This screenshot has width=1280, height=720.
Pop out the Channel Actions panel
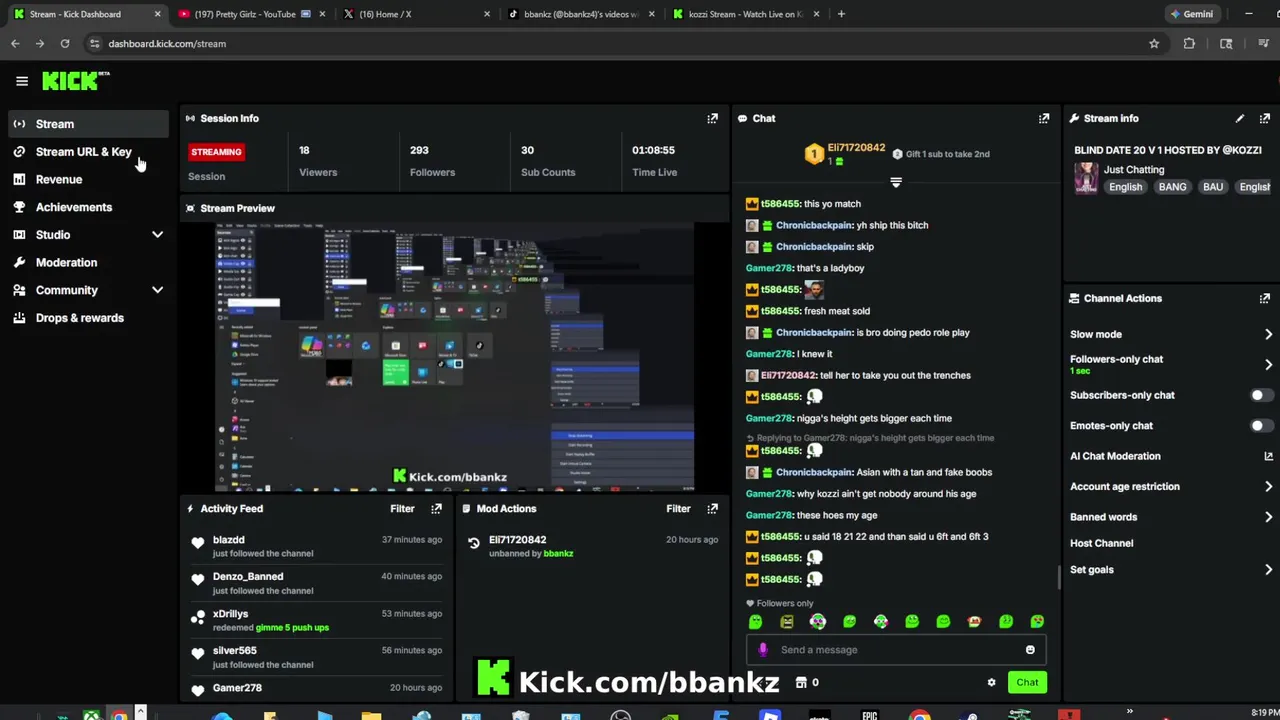click(1265, 298)
